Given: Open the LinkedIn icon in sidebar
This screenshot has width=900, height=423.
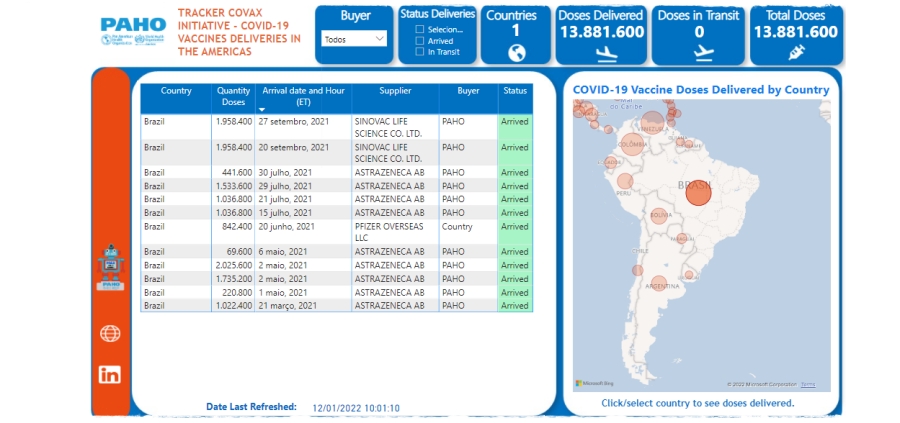Looking at the screenshot, I should pos(110,374).
